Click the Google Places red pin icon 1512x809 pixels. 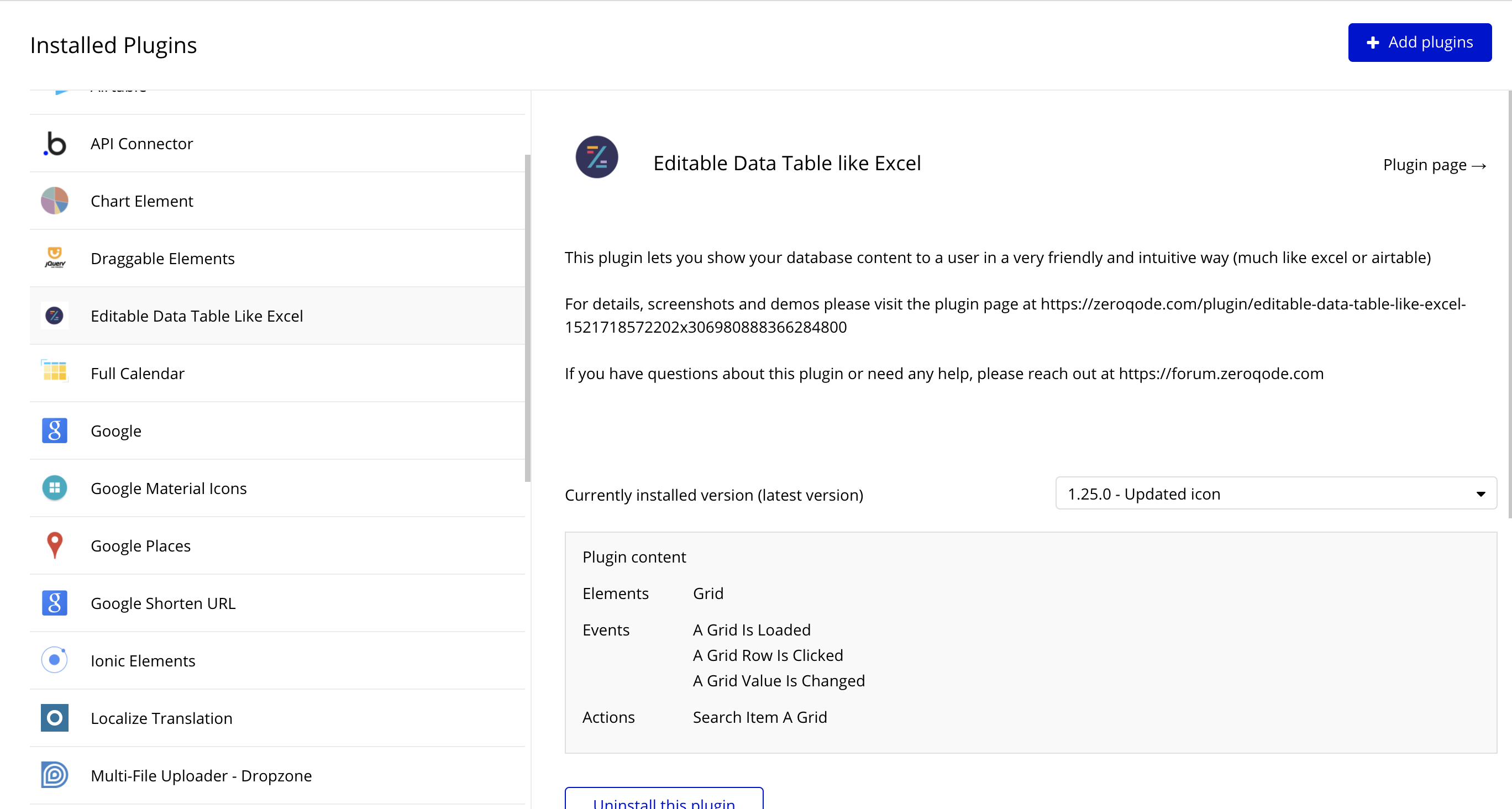tap(55, 545)
